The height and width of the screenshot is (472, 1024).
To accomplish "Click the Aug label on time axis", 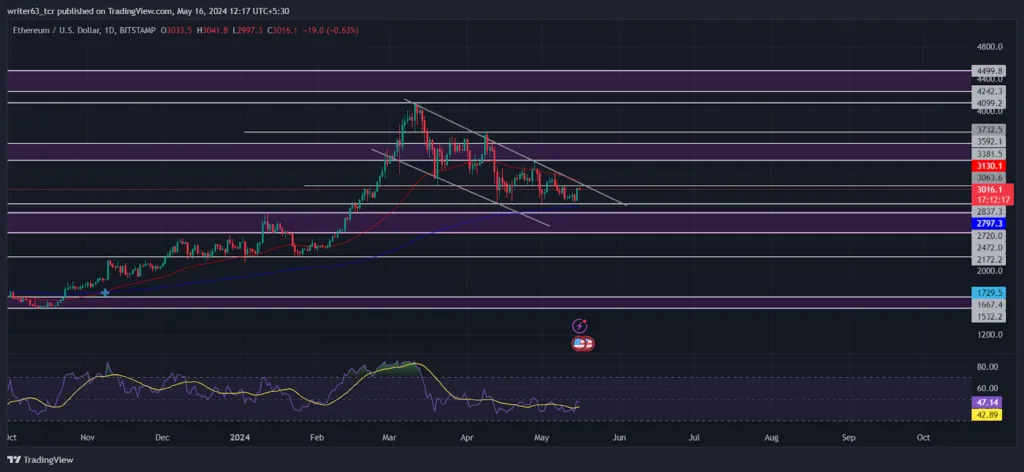I will pyautogui.click(x=771, y=438).
